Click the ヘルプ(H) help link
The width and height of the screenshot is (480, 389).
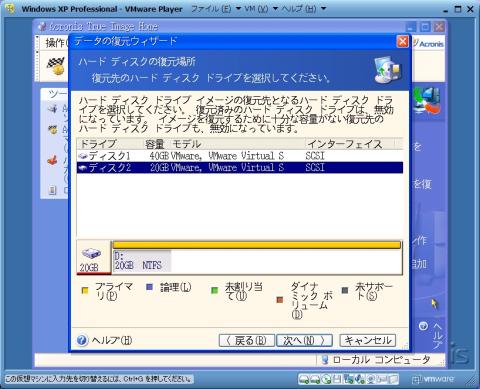click(112, 340)
